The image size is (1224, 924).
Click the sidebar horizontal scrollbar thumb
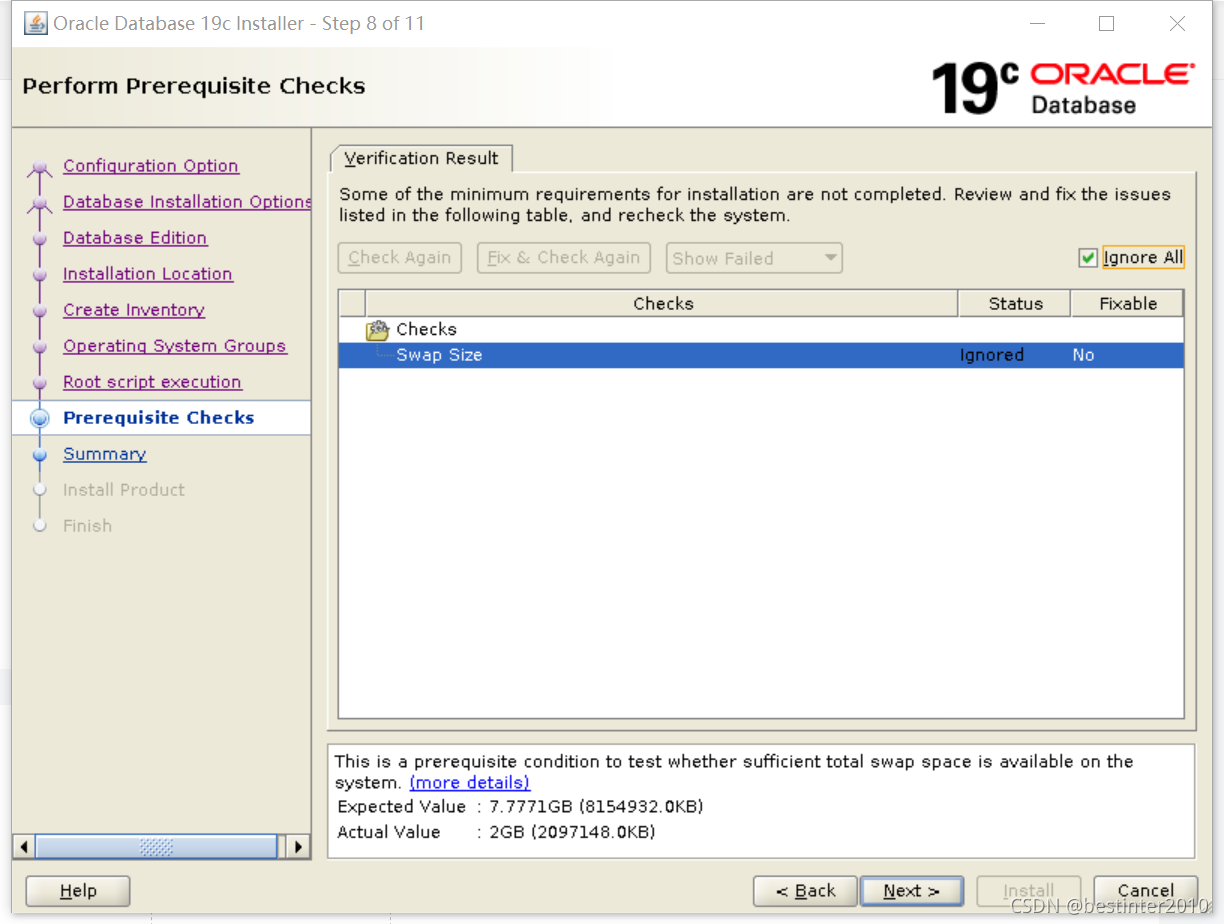156,847
